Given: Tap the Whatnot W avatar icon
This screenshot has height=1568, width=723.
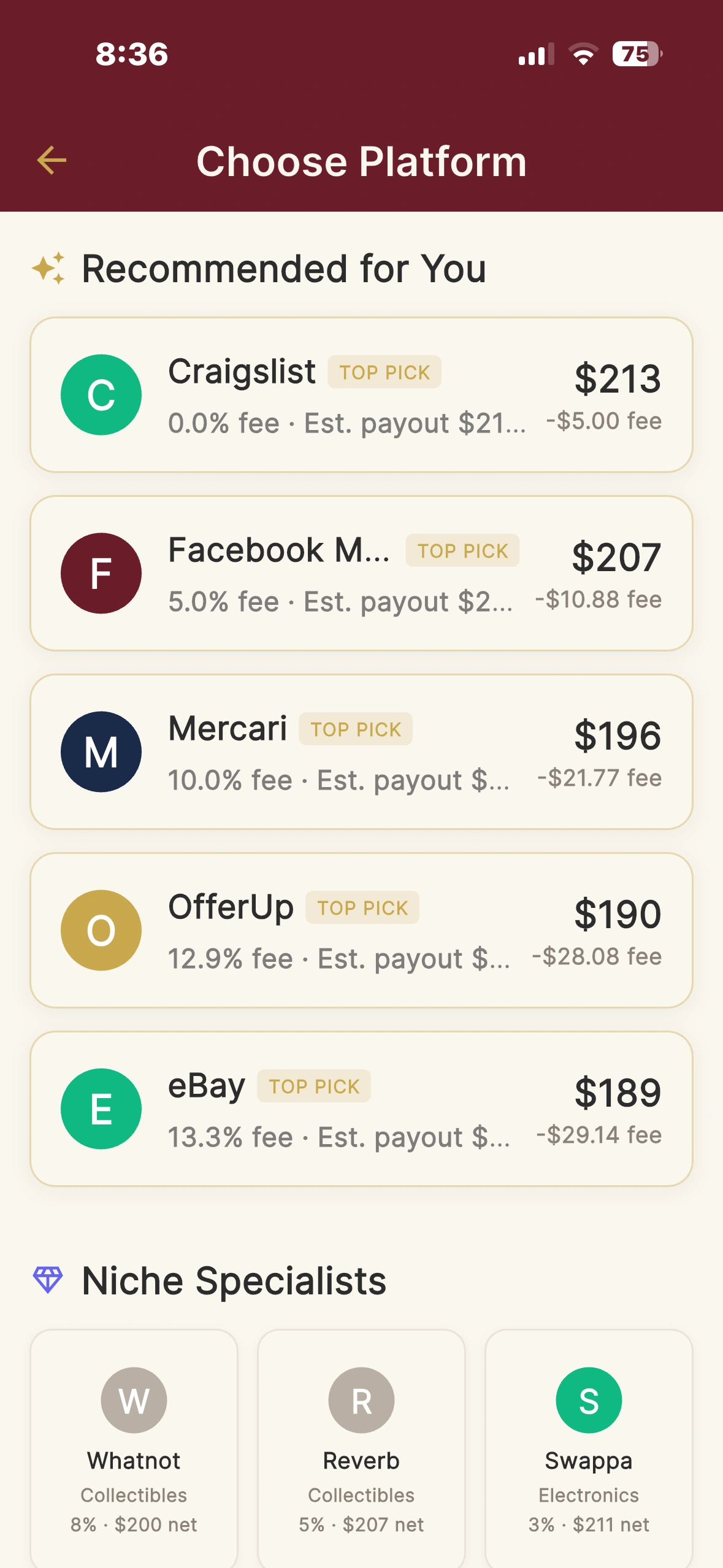Looking at the screenshot, I should 134,1400.
